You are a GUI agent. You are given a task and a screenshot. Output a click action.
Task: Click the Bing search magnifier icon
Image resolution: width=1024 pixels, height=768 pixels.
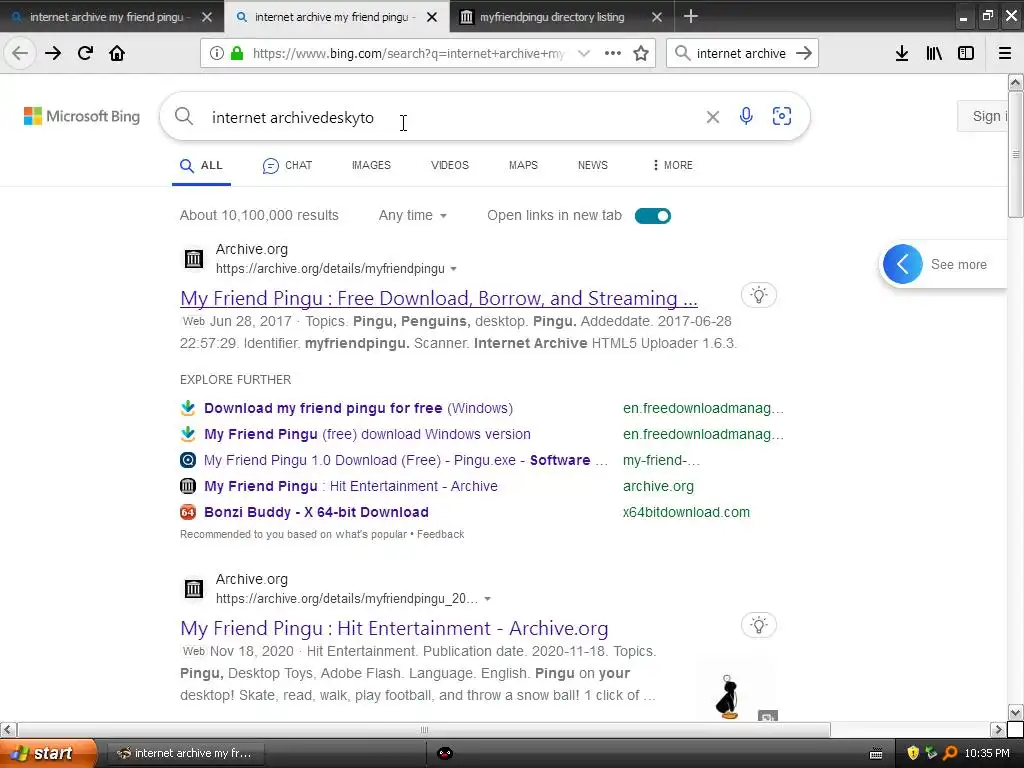184,116
